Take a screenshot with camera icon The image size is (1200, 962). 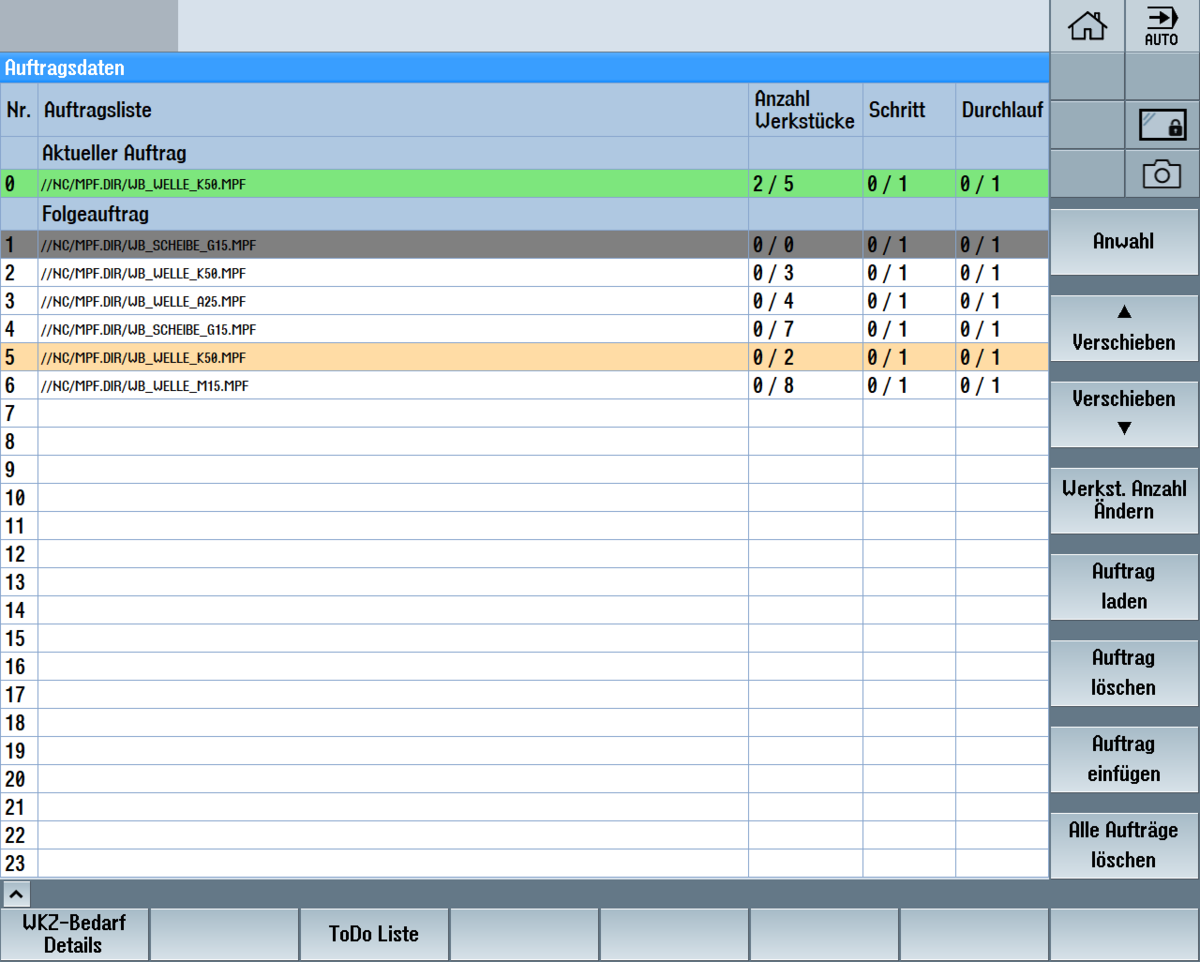point(1161,174)
